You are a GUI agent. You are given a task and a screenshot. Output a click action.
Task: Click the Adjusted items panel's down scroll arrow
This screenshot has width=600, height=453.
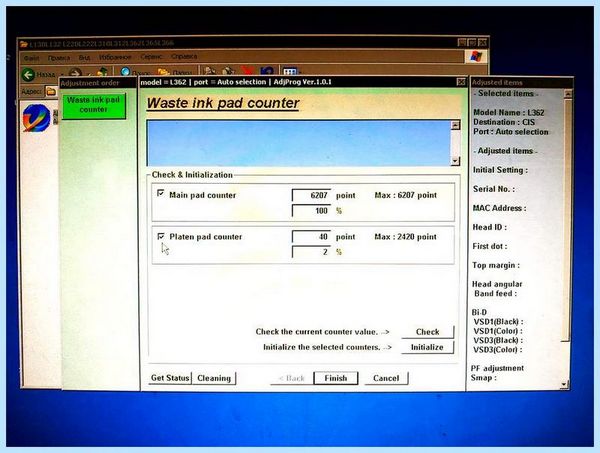[x=565, y=385]
